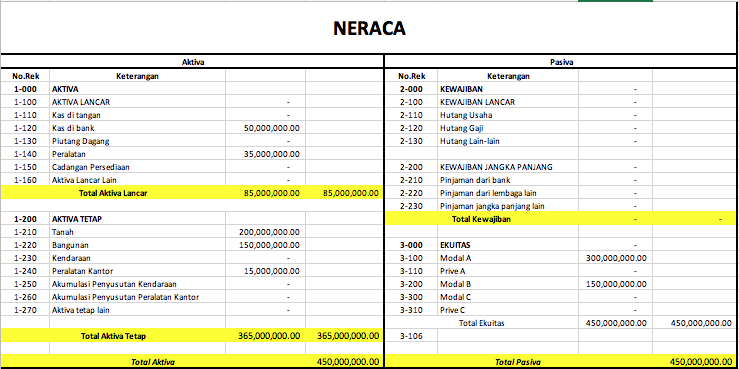Select the italic Total Aktiva label
The width and height of the screenshot is (739, 369).
coord(153,362)
